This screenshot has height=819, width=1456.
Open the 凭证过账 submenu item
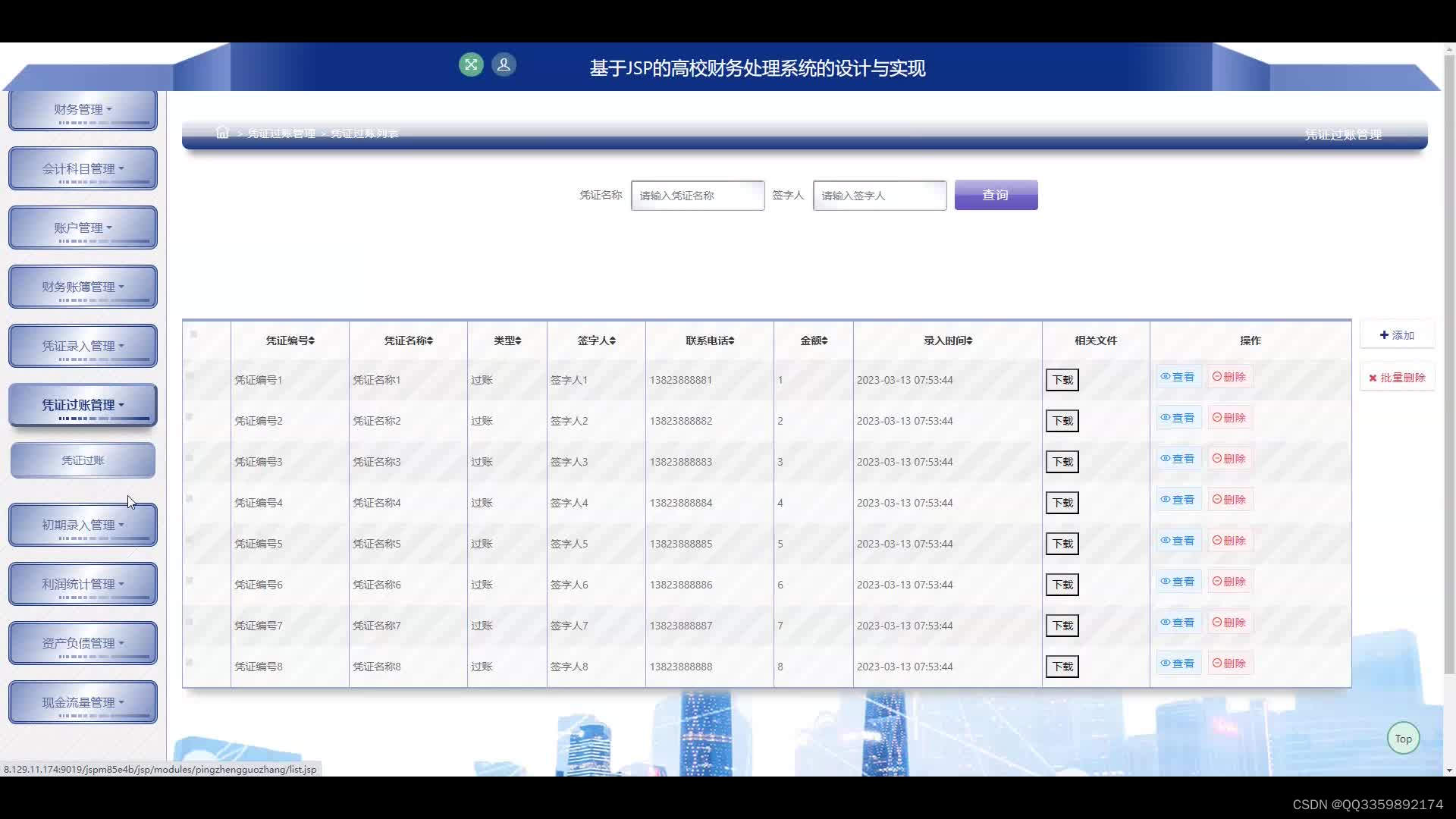point(83,460)
